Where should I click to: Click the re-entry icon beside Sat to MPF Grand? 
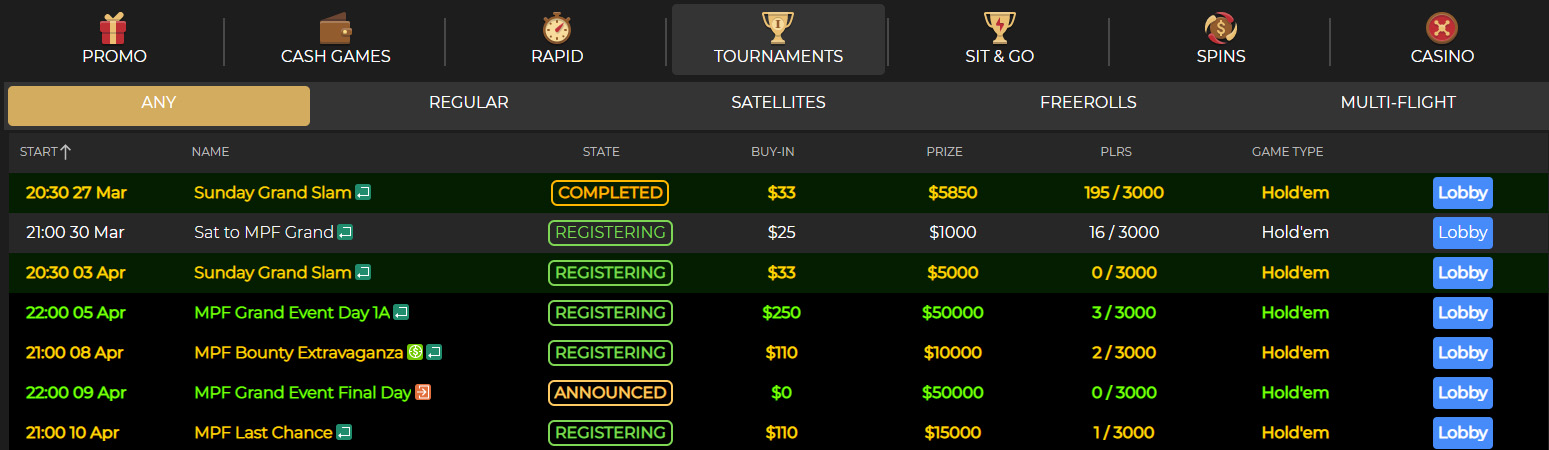click(345, 233)
